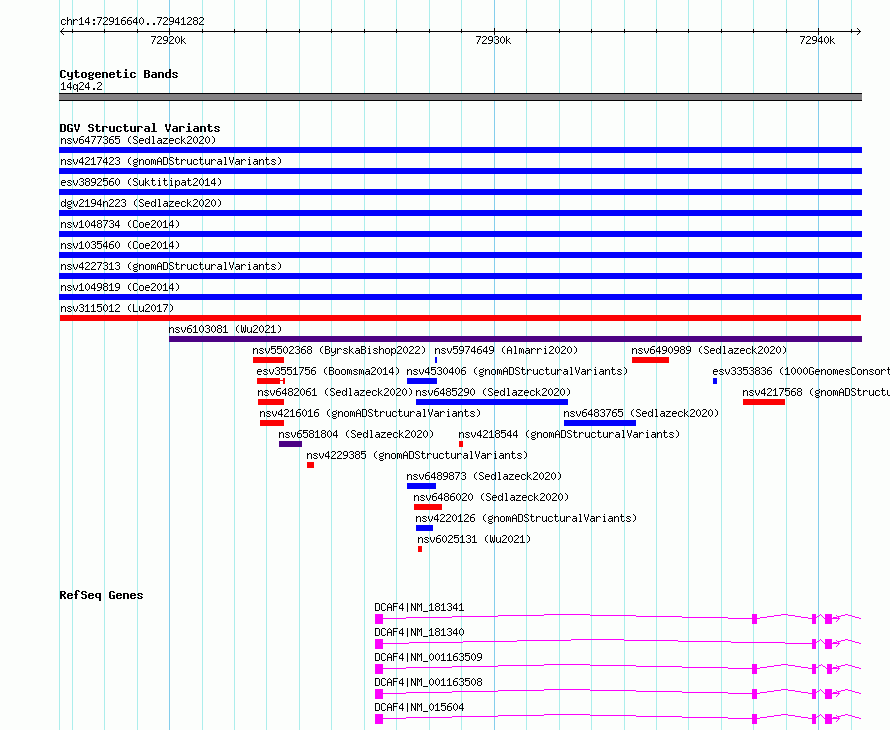Viewport: 890px width, 730px height.
Task: Open the nsv6103081 (Wu2021) label
Action: pyautogui.click(x=225, y=329)
